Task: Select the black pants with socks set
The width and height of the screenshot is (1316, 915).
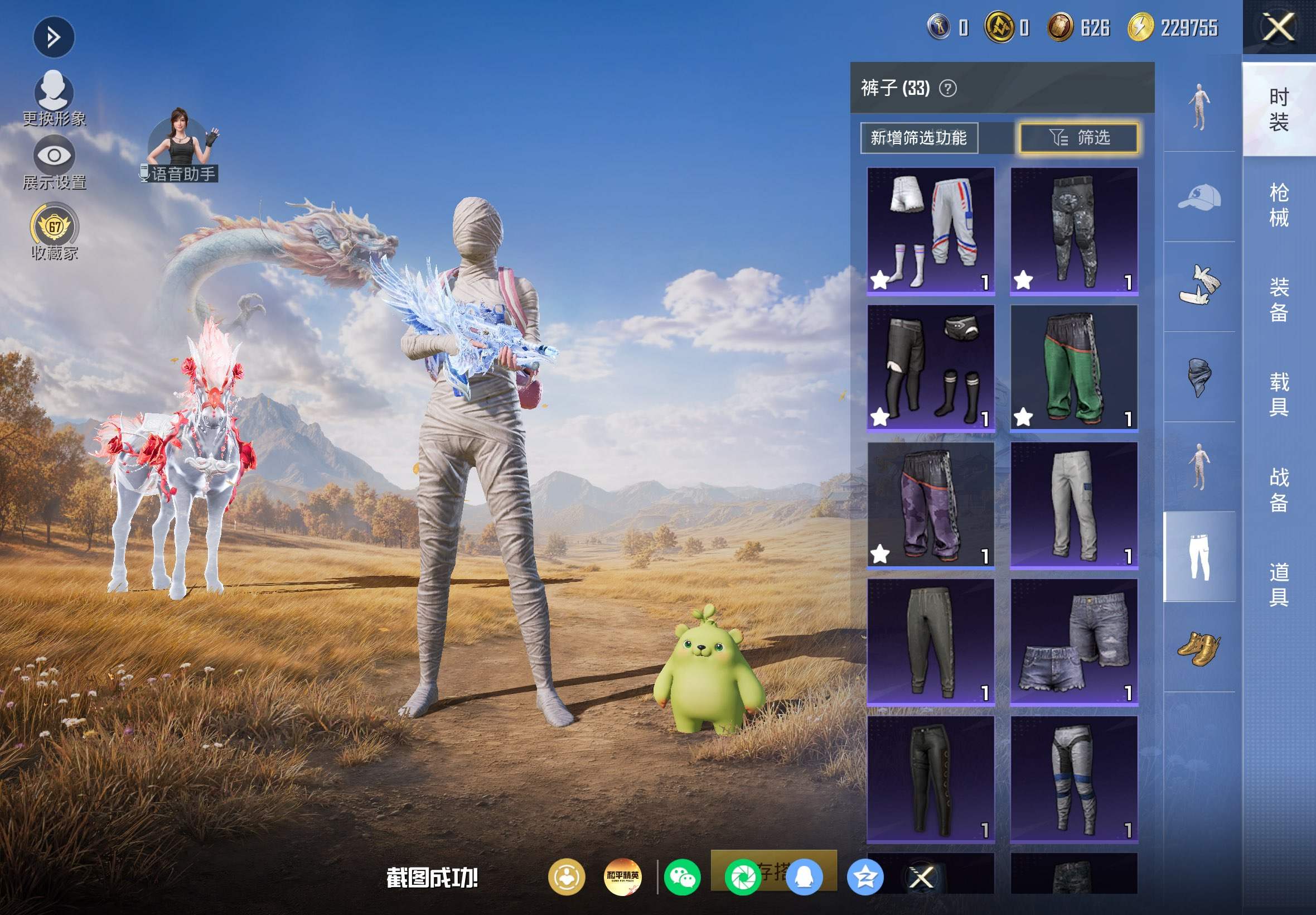Action: [x=931, y=368]
